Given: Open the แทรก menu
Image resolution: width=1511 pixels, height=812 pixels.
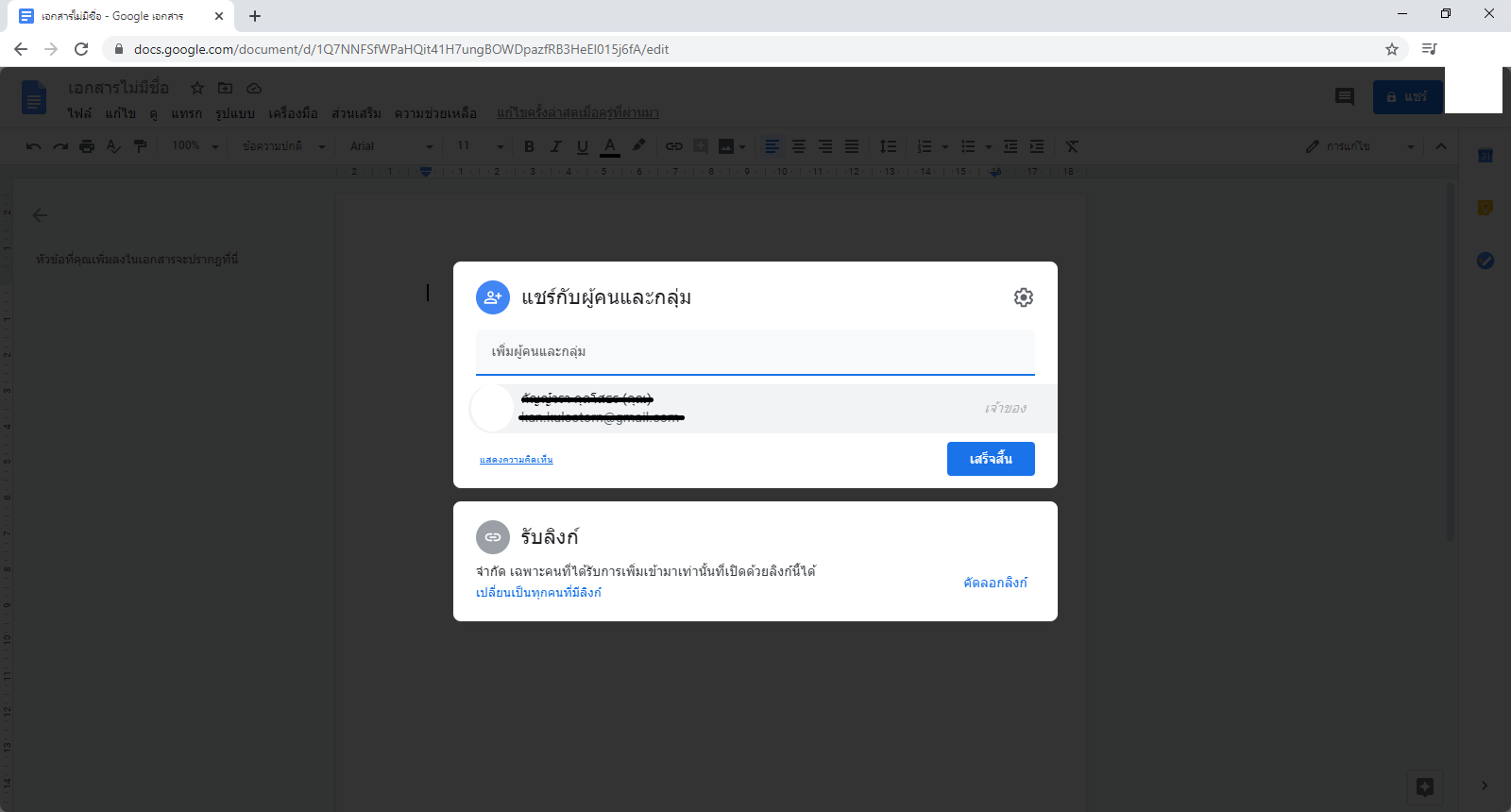Looking at the screenshot, I should pos(186,113).
